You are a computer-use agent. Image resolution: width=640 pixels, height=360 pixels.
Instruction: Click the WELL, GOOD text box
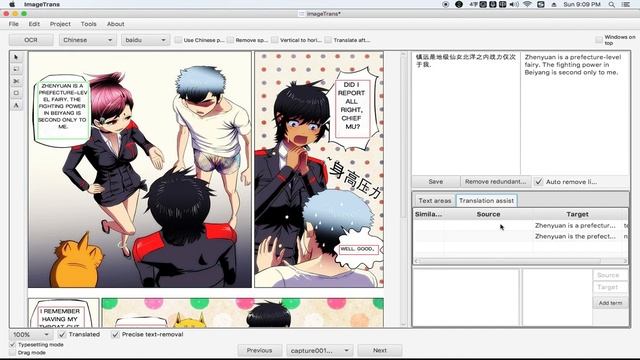coord(358,249)
